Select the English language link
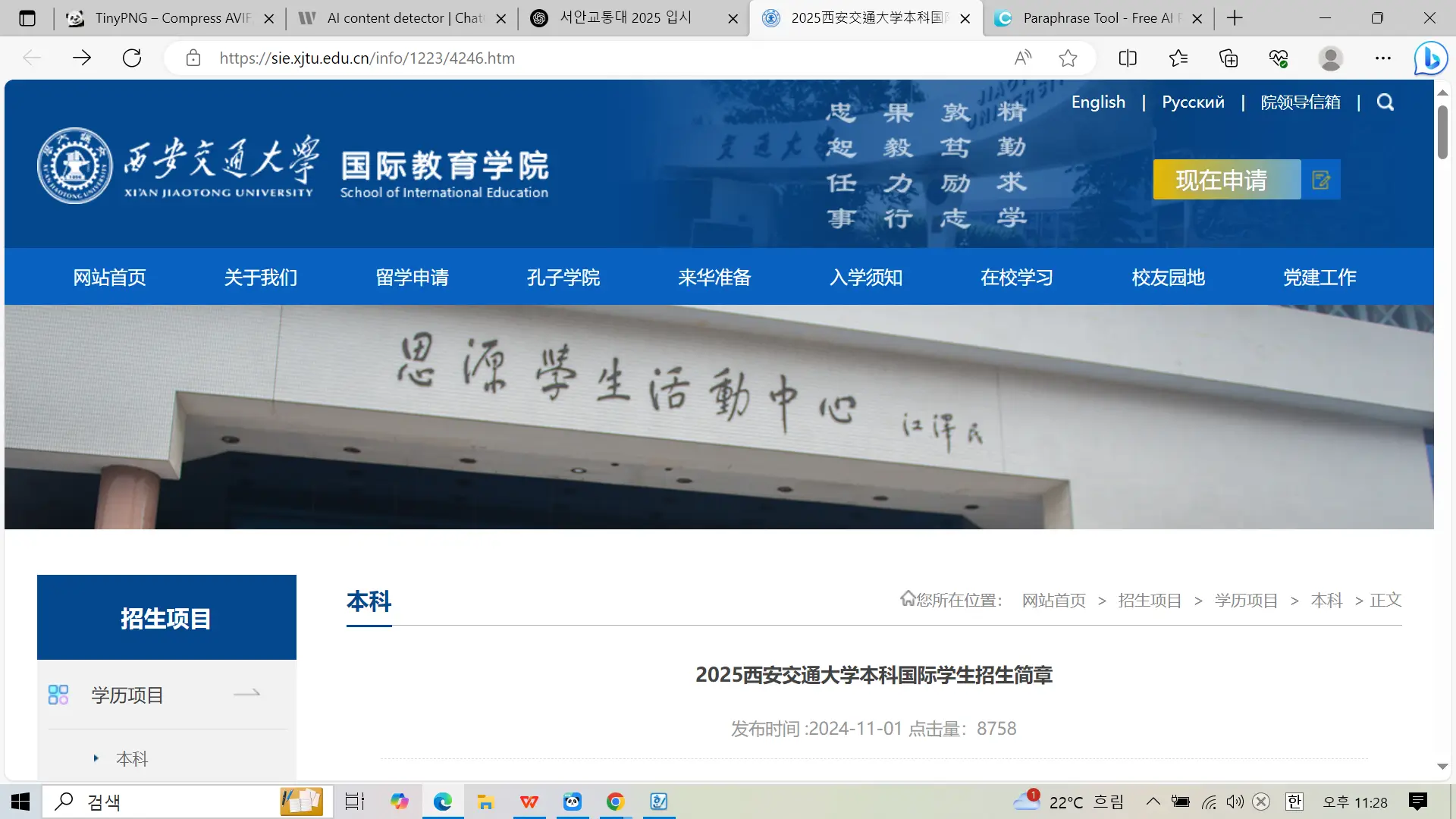This screenshot has width=1456, height=819. pos(1097,102)
